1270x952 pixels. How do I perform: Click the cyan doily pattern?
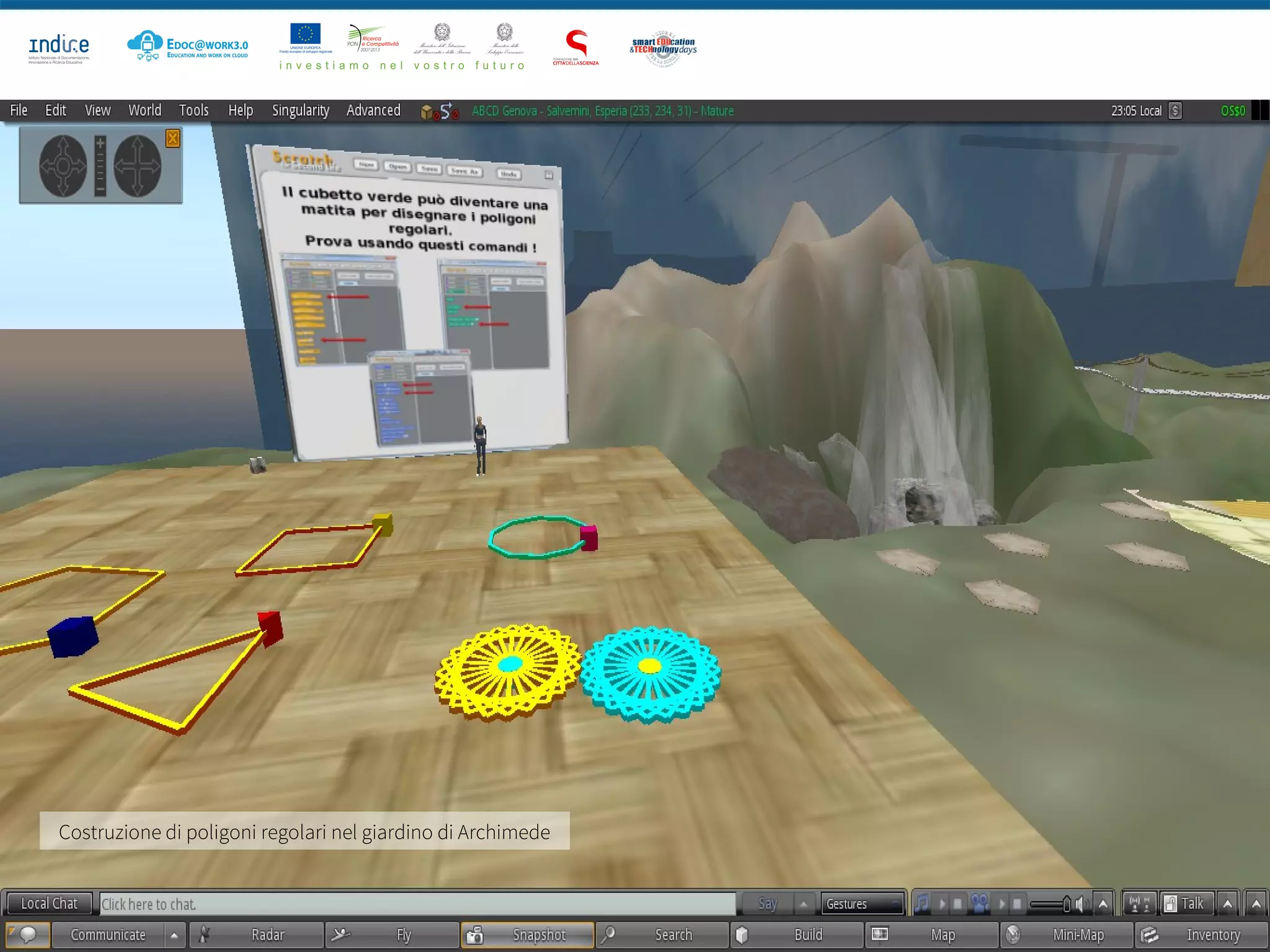point(650,674)
